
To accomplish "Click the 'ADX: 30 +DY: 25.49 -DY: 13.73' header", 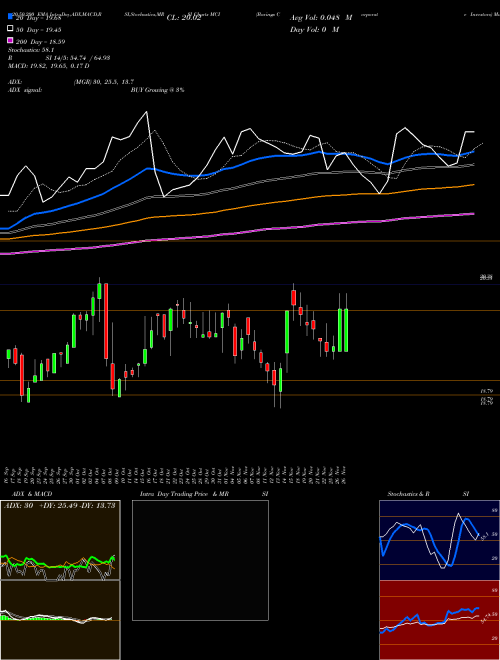I will point(60,506).
